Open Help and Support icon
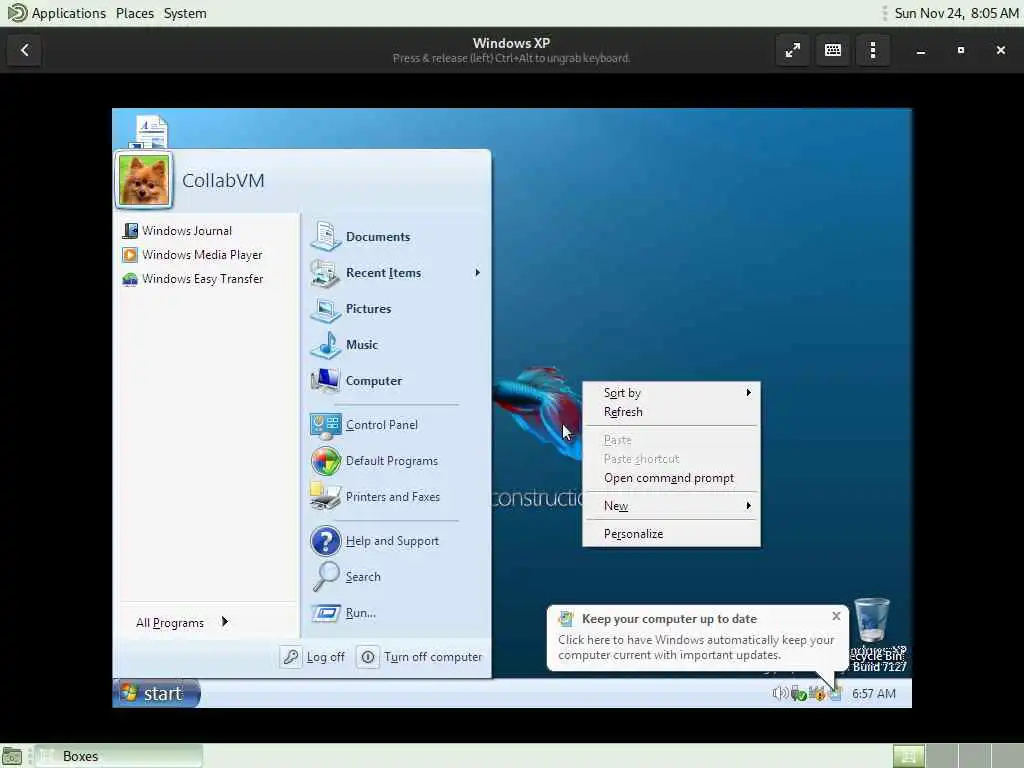1024x768 pixels. 325,541
